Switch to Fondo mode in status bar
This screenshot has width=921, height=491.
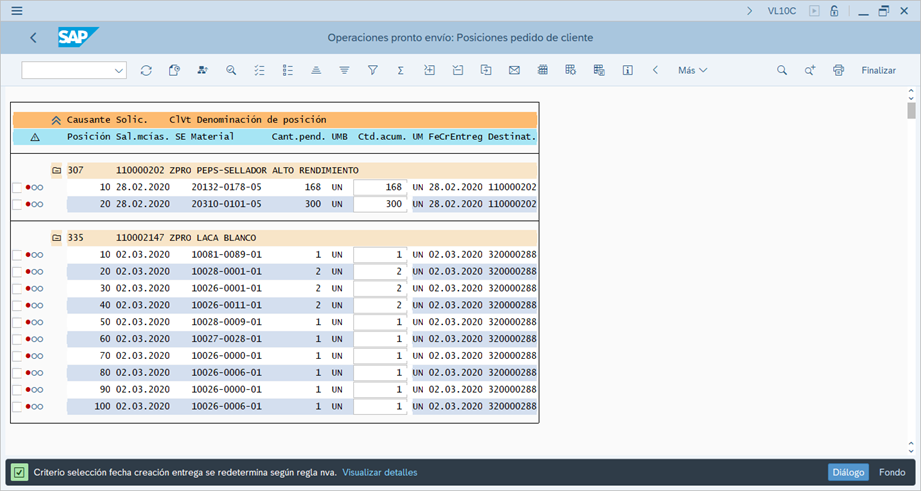(892, 472)
